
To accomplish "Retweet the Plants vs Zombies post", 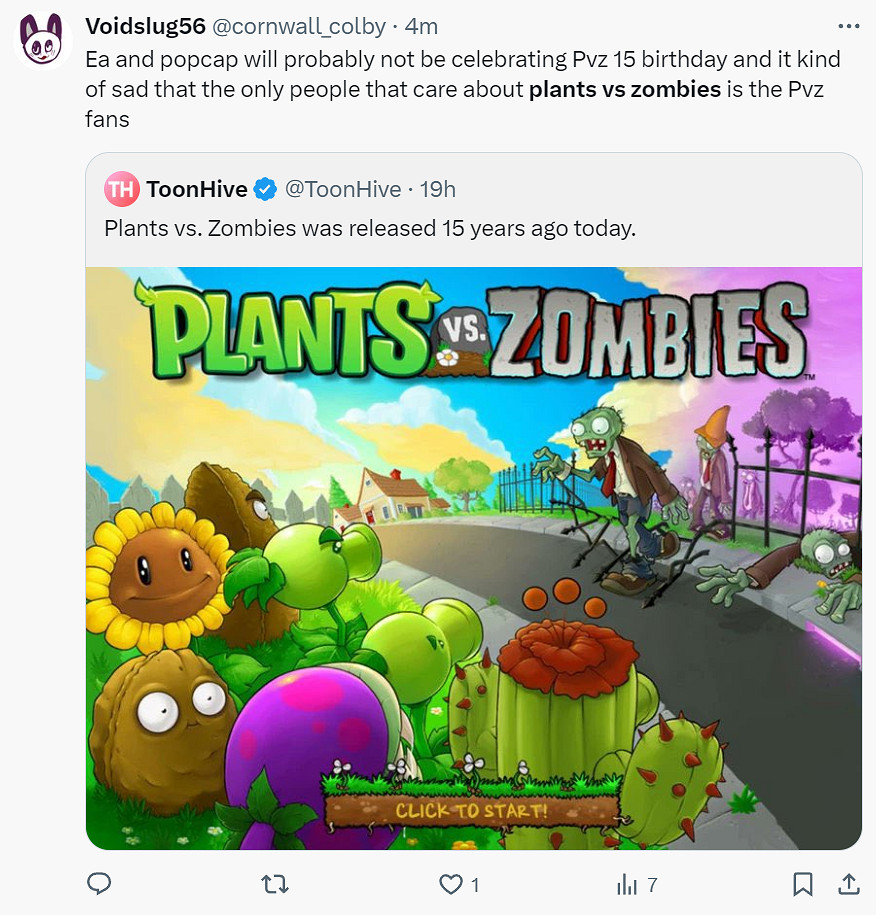I will 273,884.
